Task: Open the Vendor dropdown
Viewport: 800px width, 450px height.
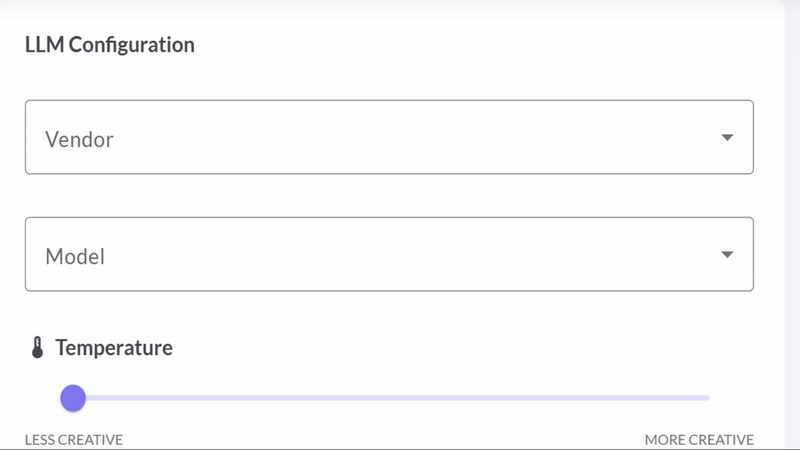Action: click(x=389, y=137)
